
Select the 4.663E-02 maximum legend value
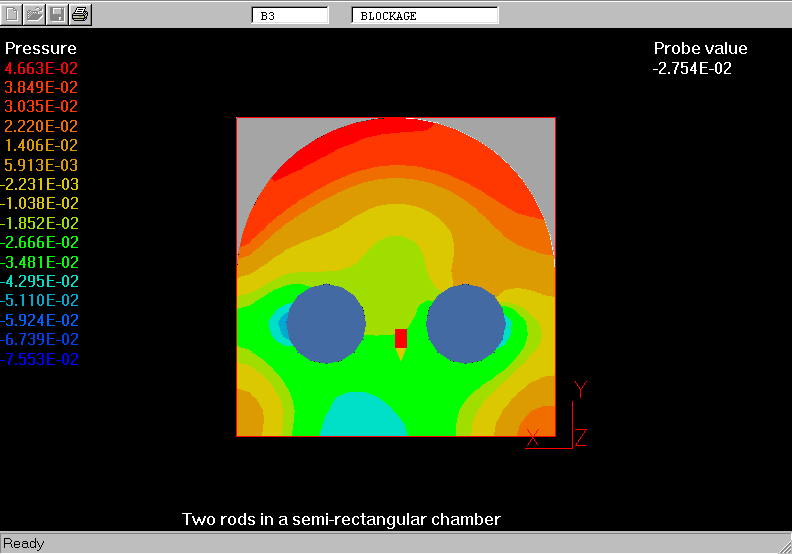(x=41, y=68)
